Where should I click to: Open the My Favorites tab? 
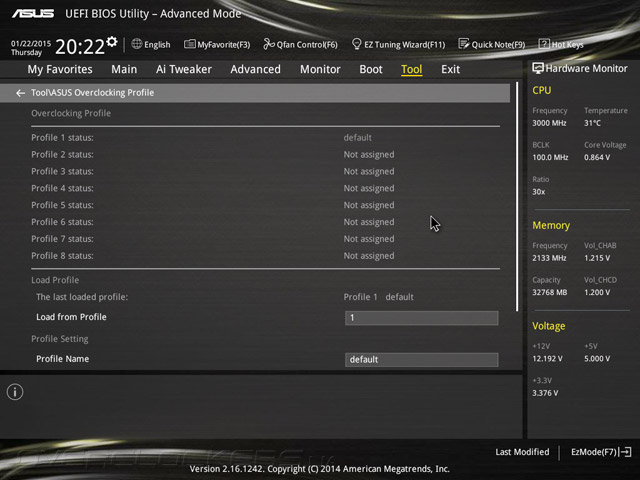click(60, 69)
